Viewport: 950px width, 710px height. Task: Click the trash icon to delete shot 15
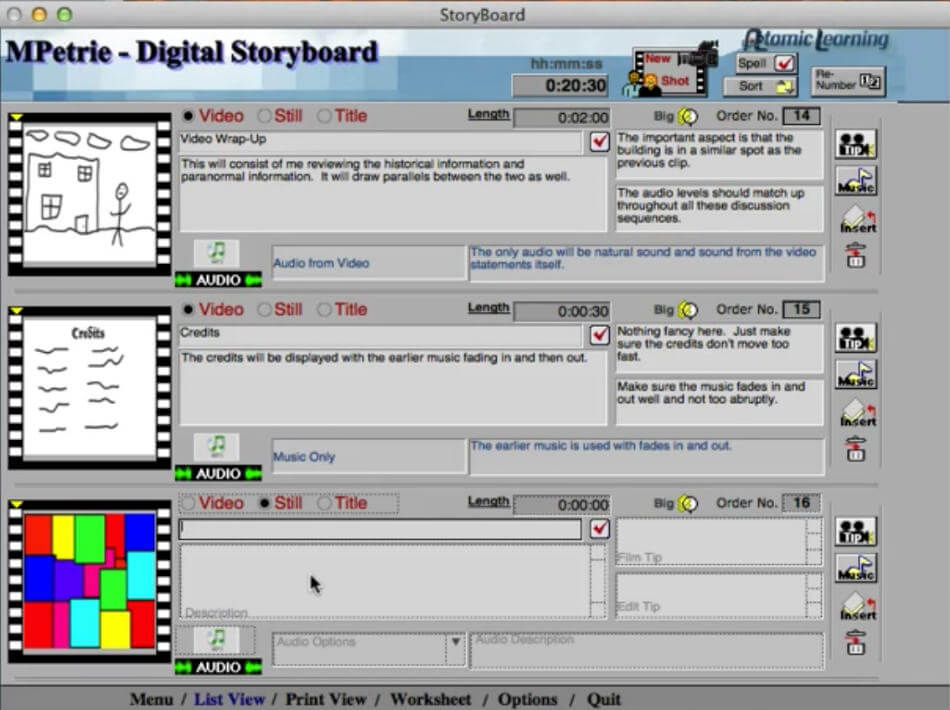click(x=857, y=449)
